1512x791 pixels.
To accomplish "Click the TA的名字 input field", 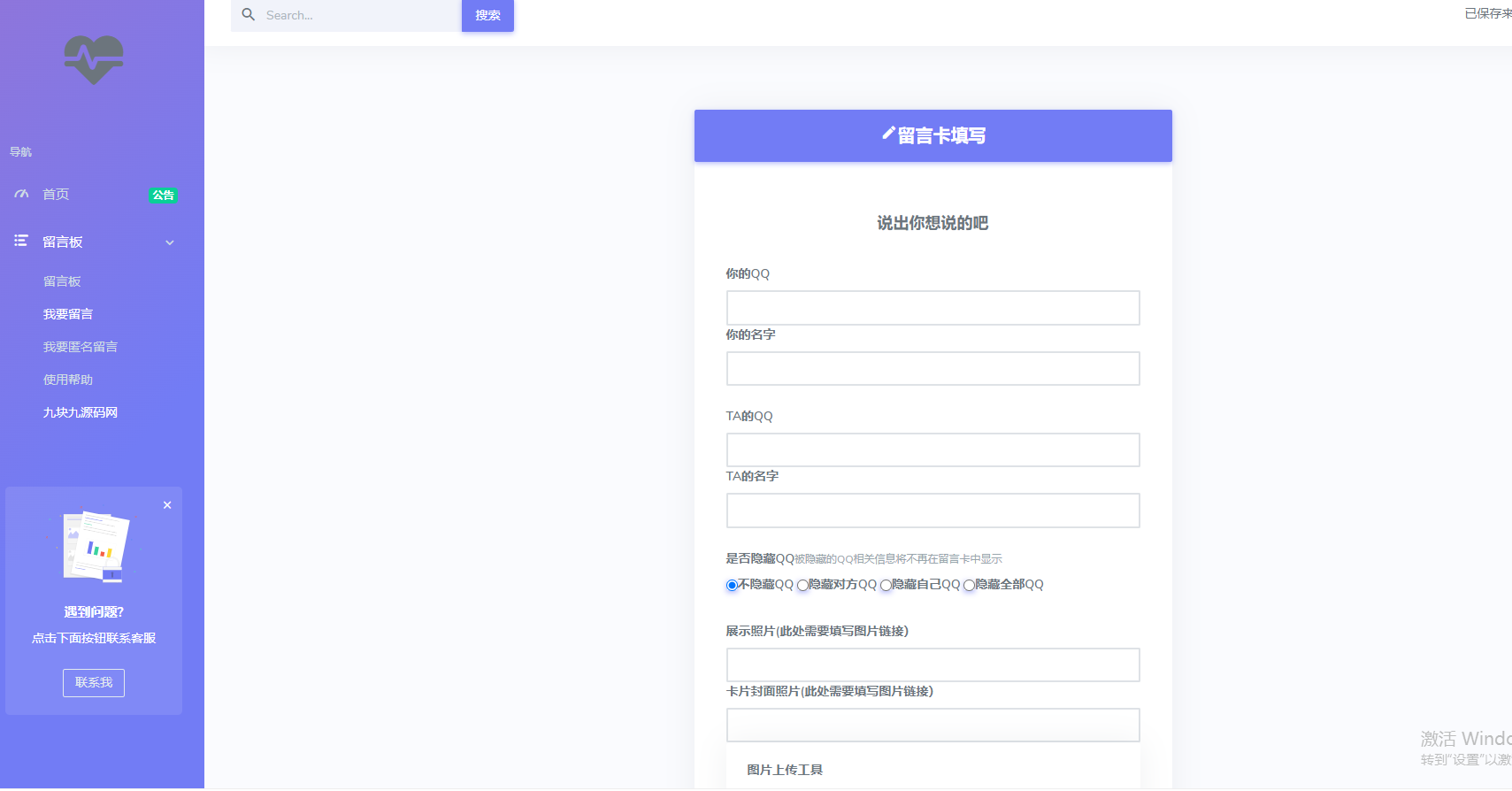I will click(x=933, y=511).
